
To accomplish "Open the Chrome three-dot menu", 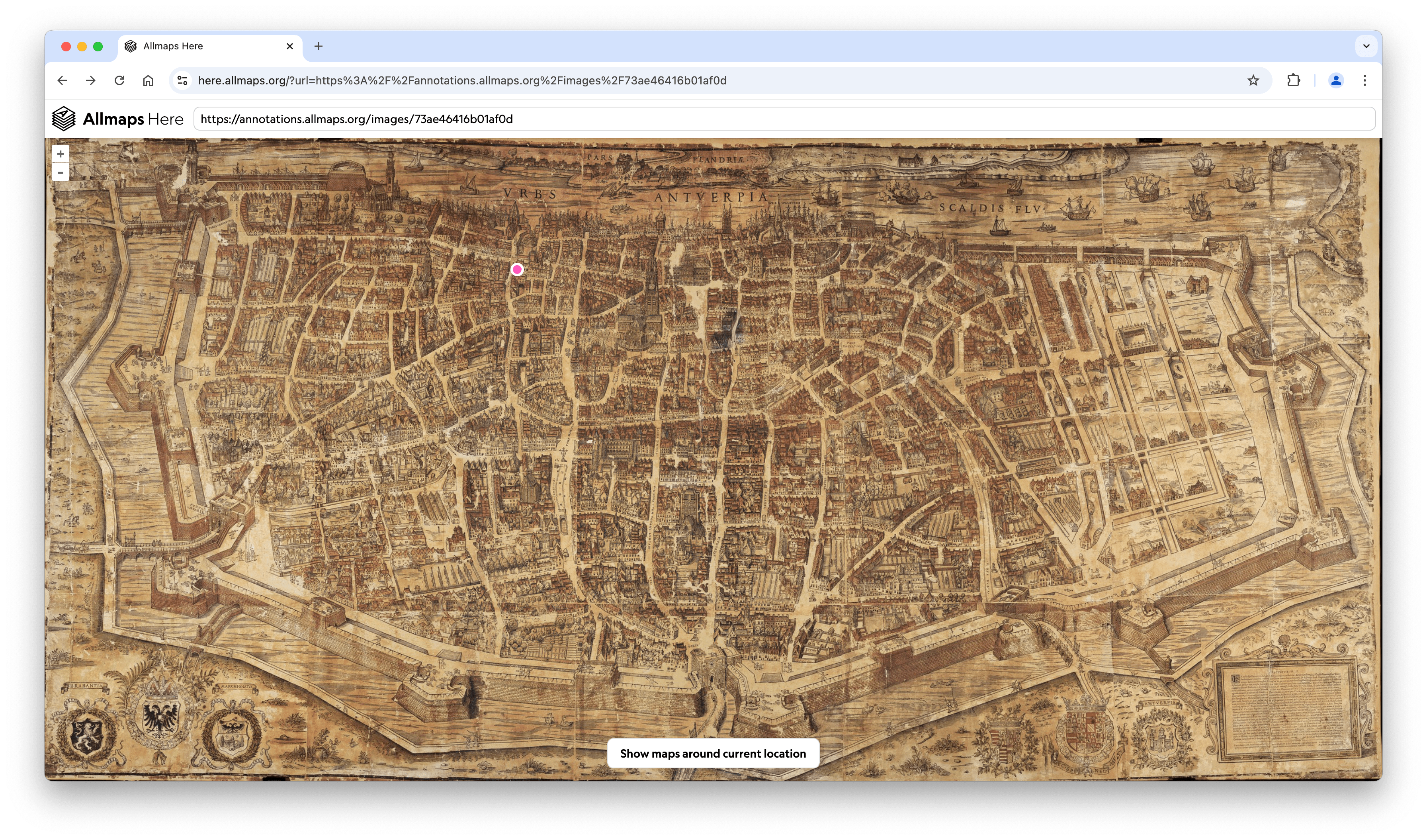I will click(1365, 80).
